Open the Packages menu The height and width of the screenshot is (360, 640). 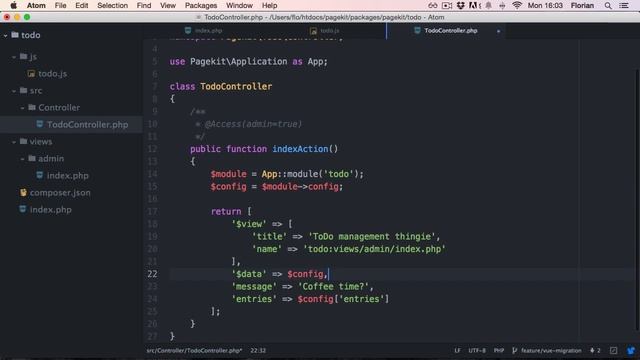(201, 5)
